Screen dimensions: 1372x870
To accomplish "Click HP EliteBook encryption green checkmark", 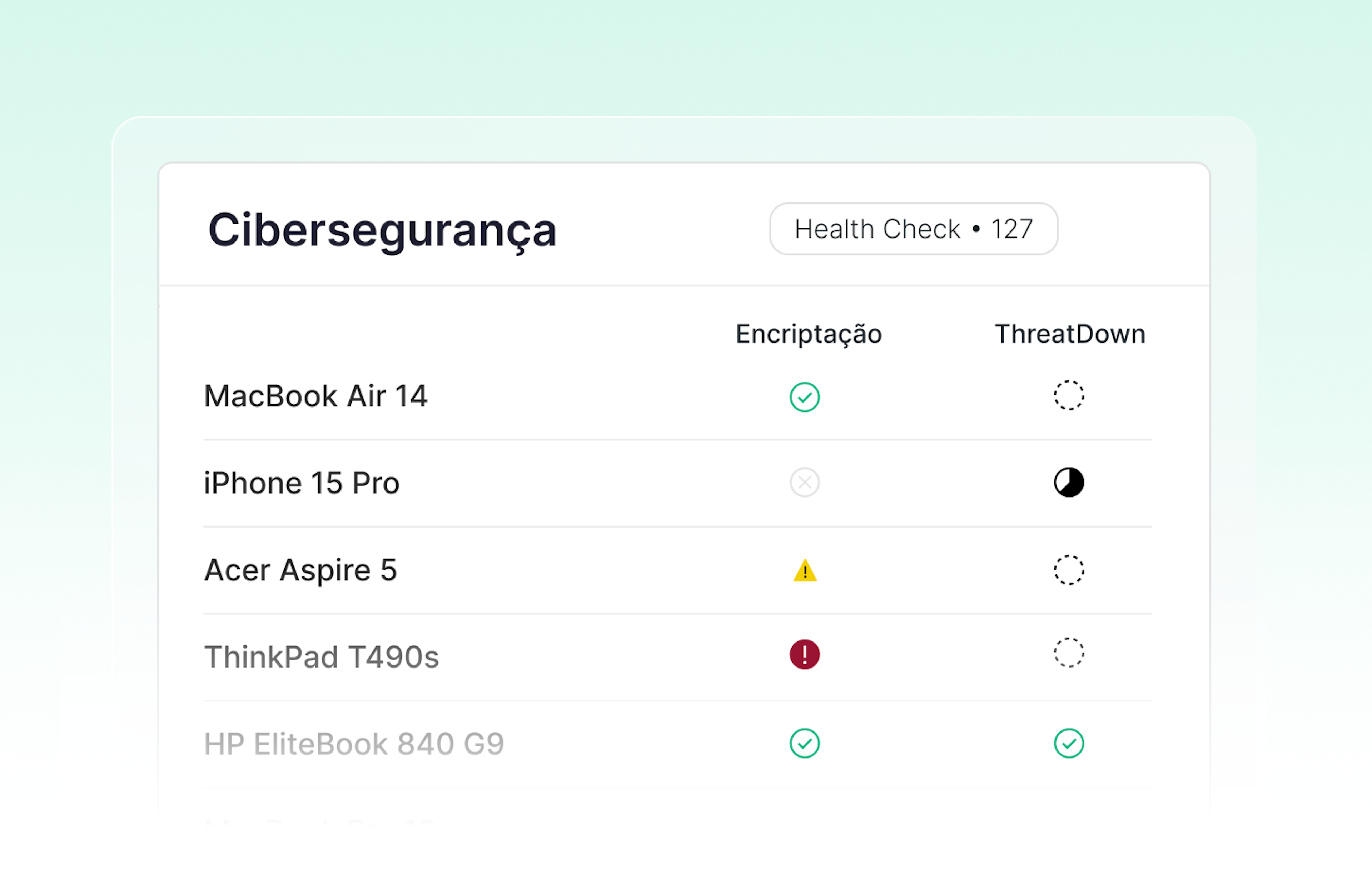I will pos(805,744).
